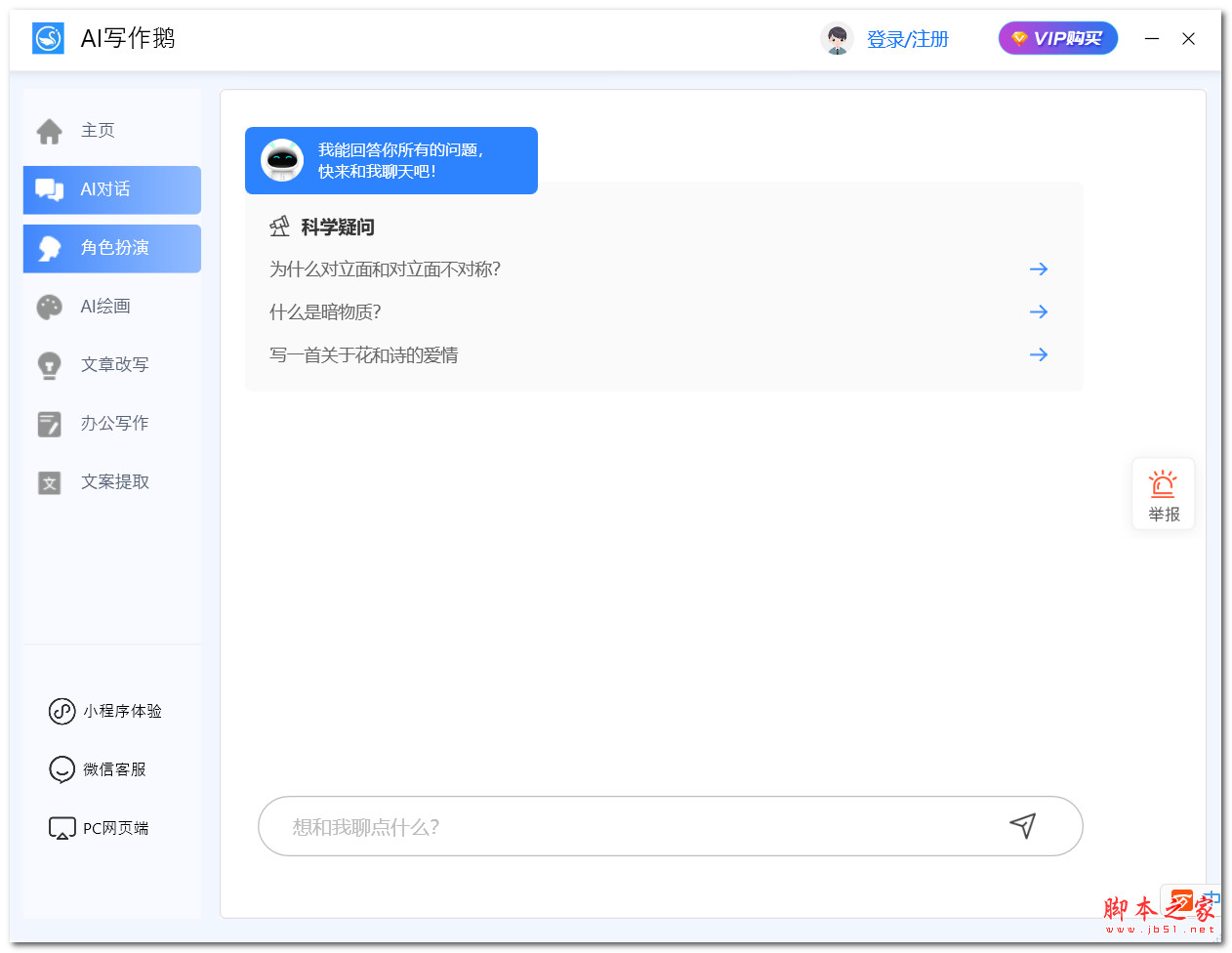Open the 登录/注册 login link

pyautogui.click(x=907, y=39)
